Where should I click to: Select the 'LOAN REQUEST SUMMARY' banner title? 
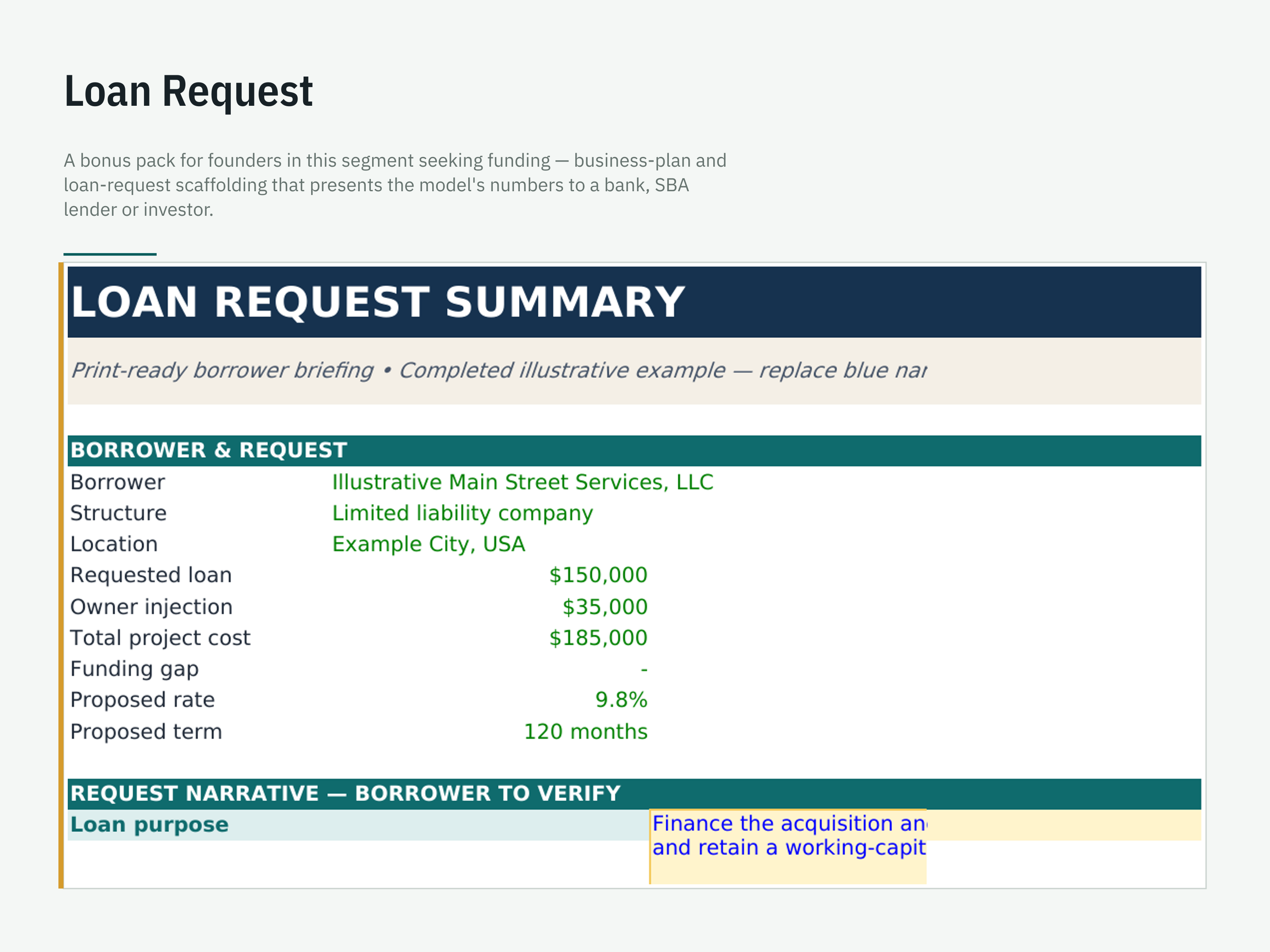click(x=378, y=302)
